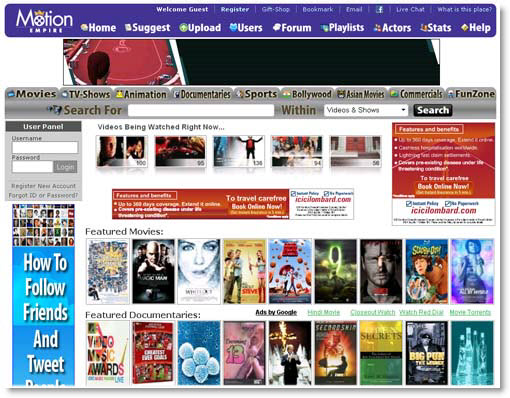Image resolution: width=510 pixels, height=398 pixels.
Task: Click the Forgot ID or Password link
Action: [43, 195]
